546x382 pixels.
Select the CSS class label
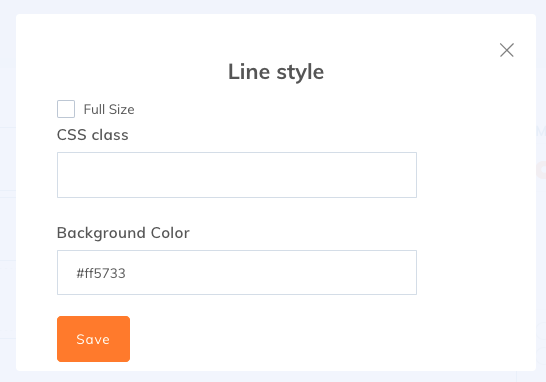pos(93,135)
